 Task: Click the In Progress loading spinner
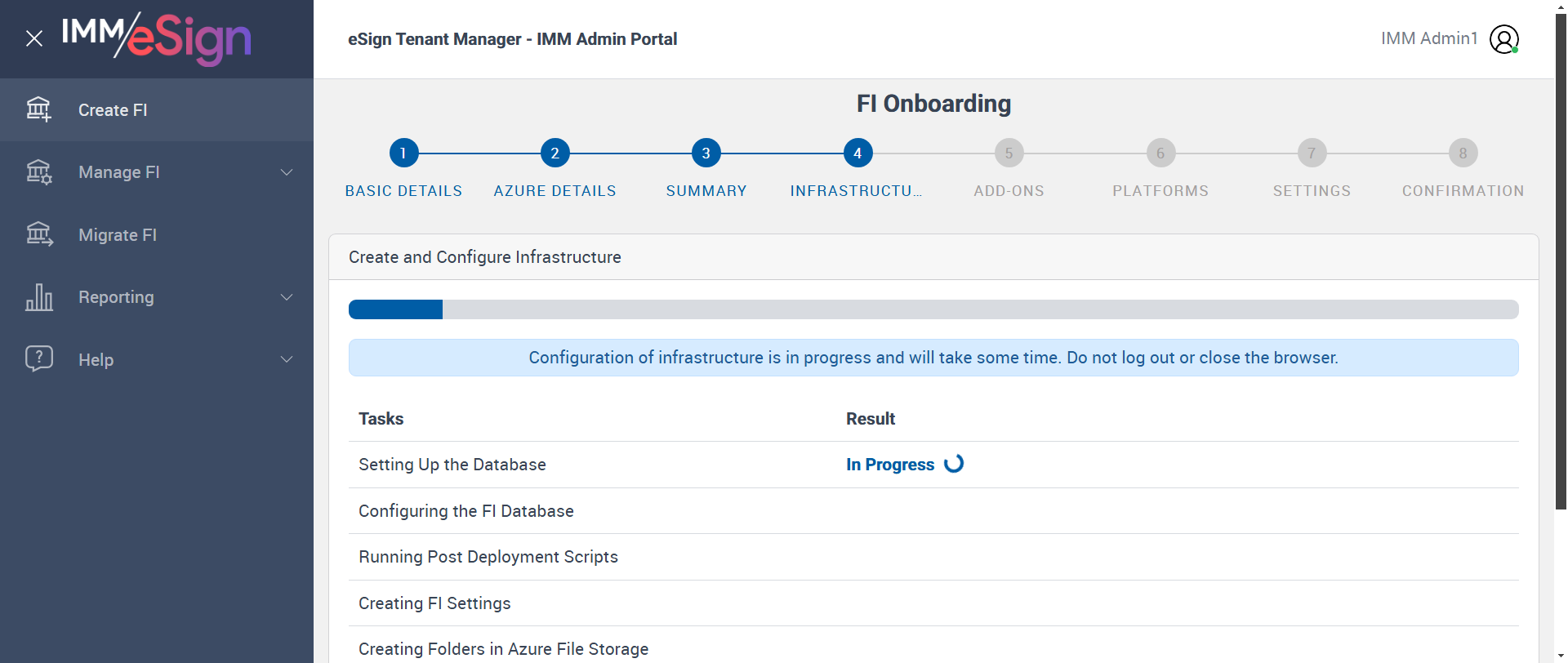pyautogui.click(x=954, y=464)
